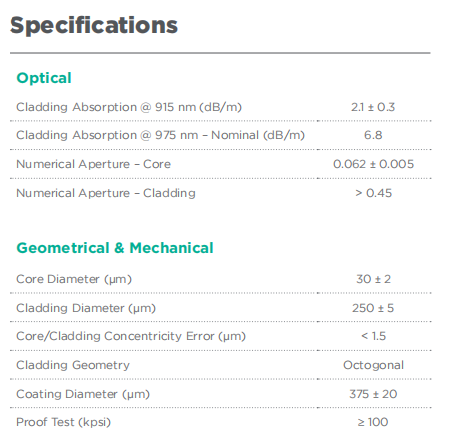The height and width of the screenshot is (437, 464).
Task: Click Cladding Absorption @ 915 nm label
Action: (x=129, y=107)
